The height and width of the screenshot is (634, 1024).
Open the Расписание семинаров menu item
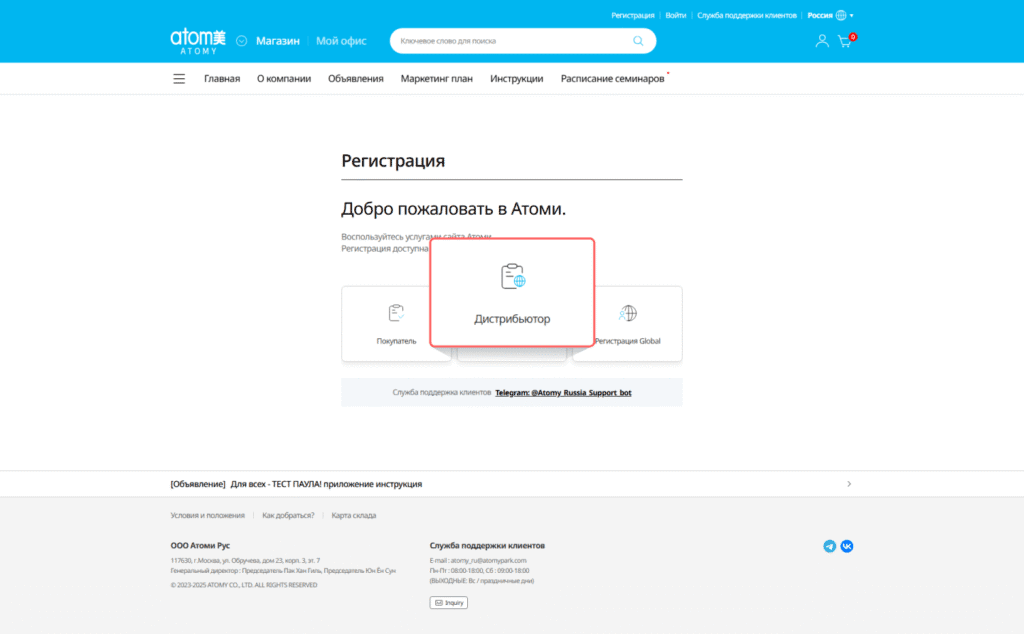[612, 79]
